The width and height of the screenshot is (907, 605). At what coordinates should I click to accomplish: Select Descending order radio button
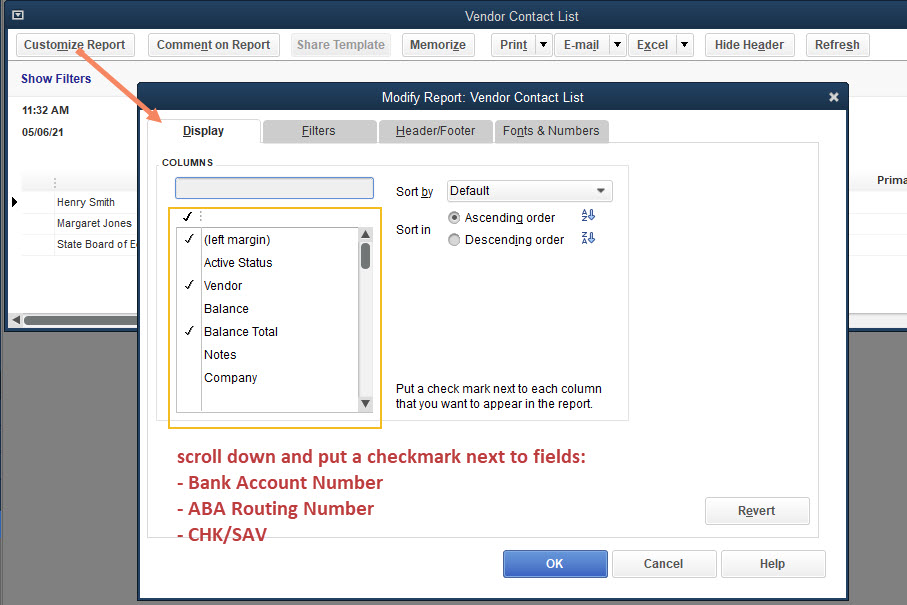pyautogui.click(x=455, y=240)
